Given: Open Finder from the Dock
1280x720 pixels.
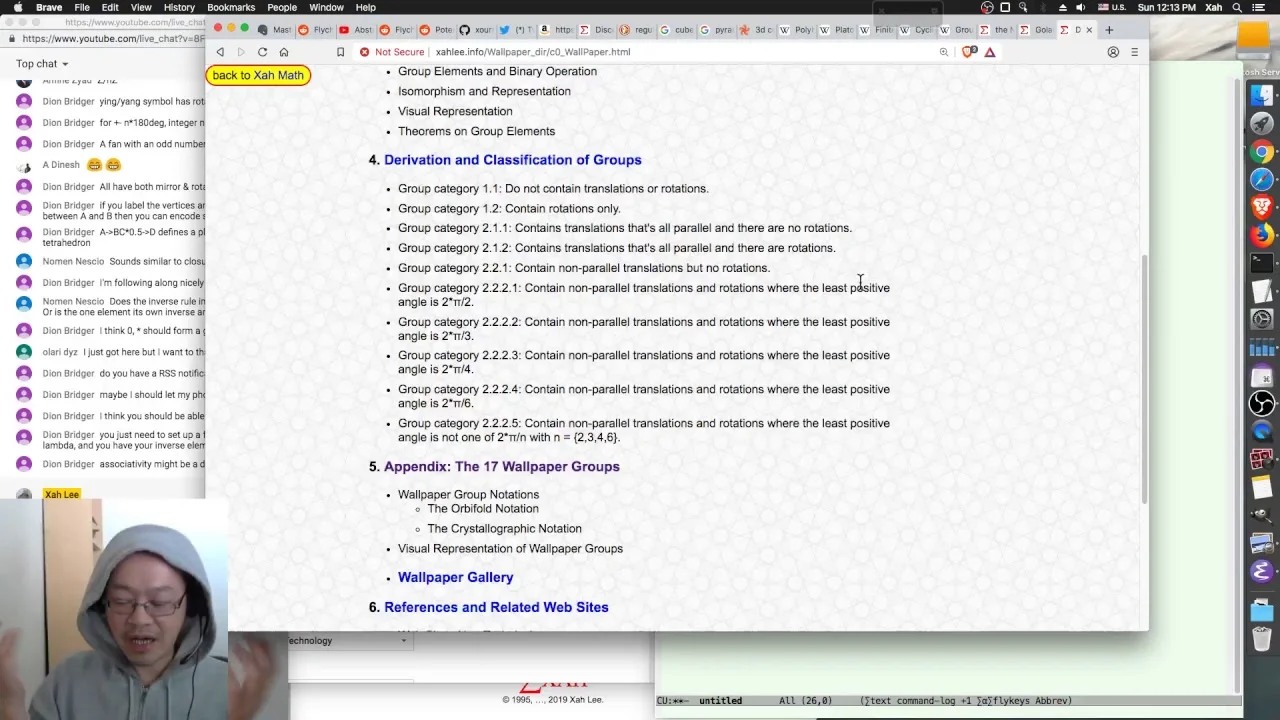Looking at the screenshot, I should [x=1262, y=95].
